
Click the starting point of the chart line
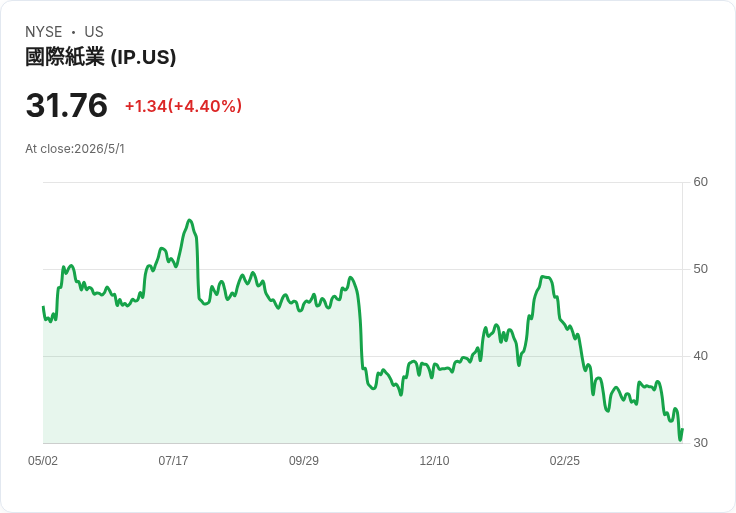[43, 307]
